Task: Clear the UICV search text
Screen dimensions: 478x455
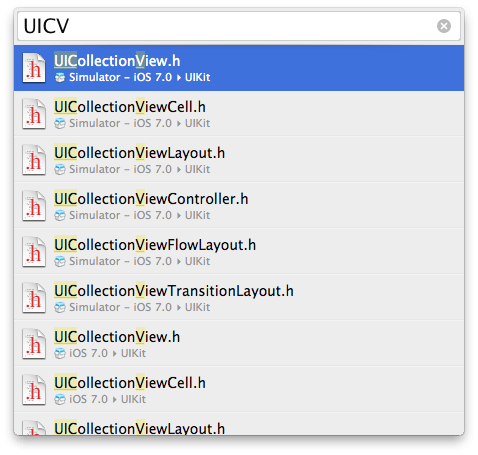Action: 444,26
